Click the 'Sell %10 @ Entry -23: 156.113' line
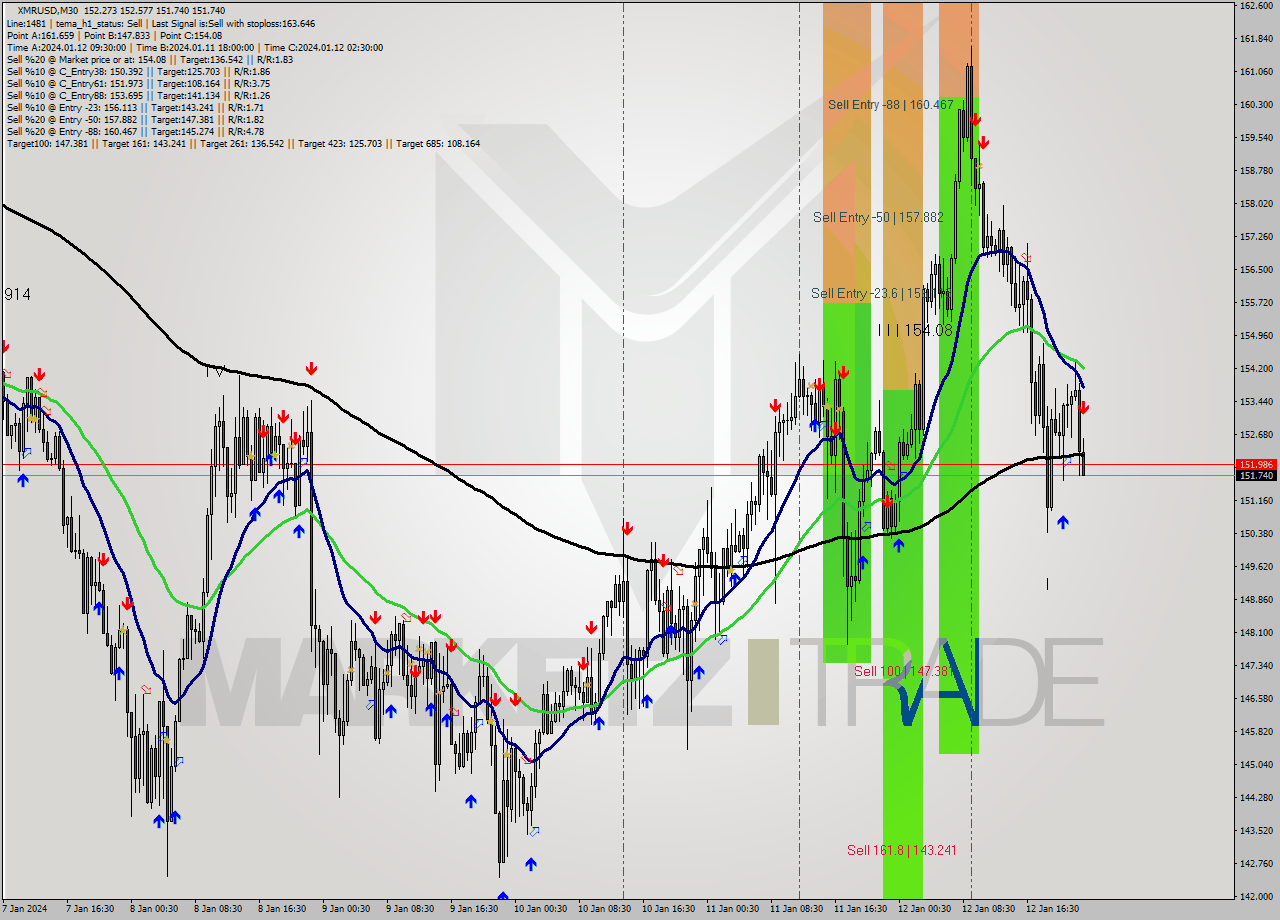Viewport: 1280px width, 920px height. click(x=135, y=107)
